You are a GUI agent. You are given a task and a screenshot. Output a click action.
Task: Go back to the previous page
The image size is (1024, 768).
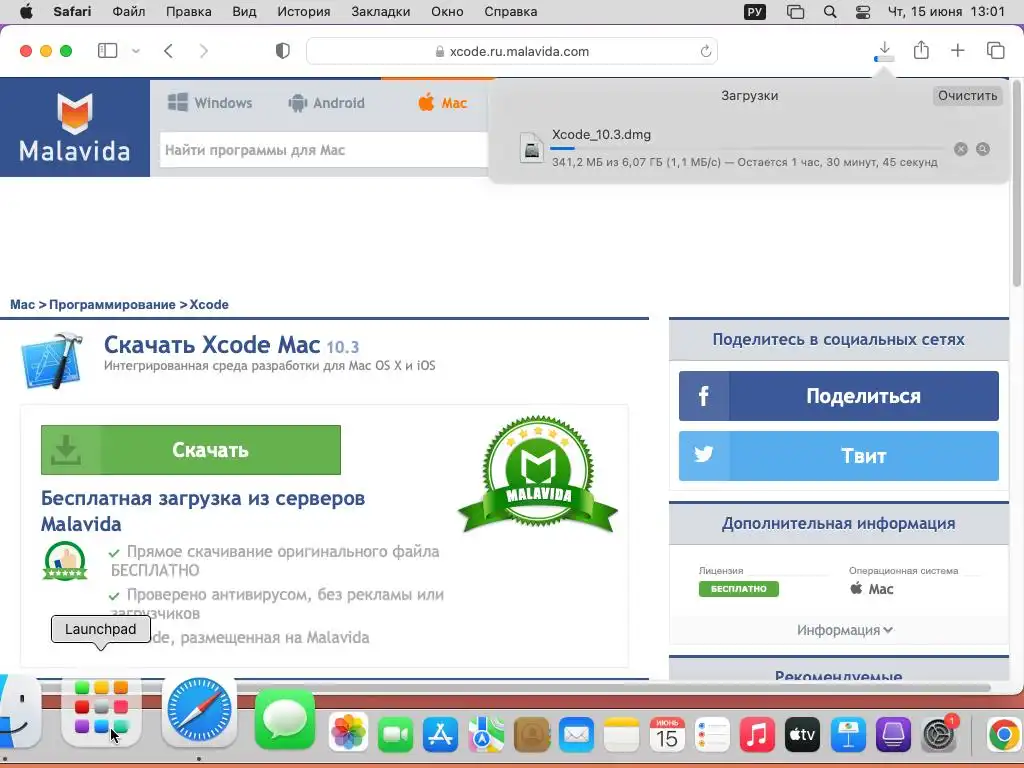click(168, 51)
